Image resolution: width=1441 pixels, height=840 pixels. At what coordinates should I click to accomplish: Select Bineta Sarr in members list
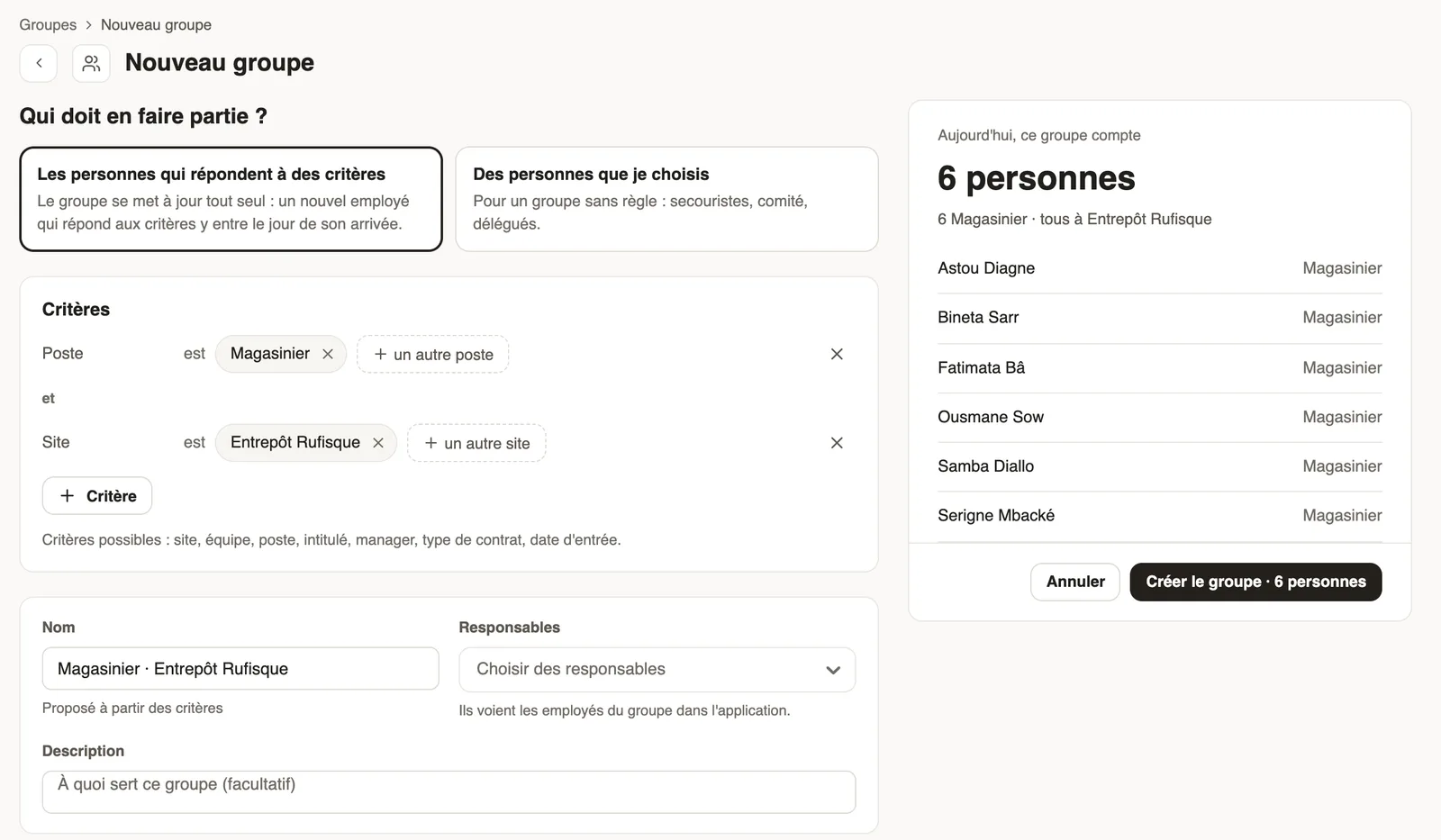(x=1160, y=318)
